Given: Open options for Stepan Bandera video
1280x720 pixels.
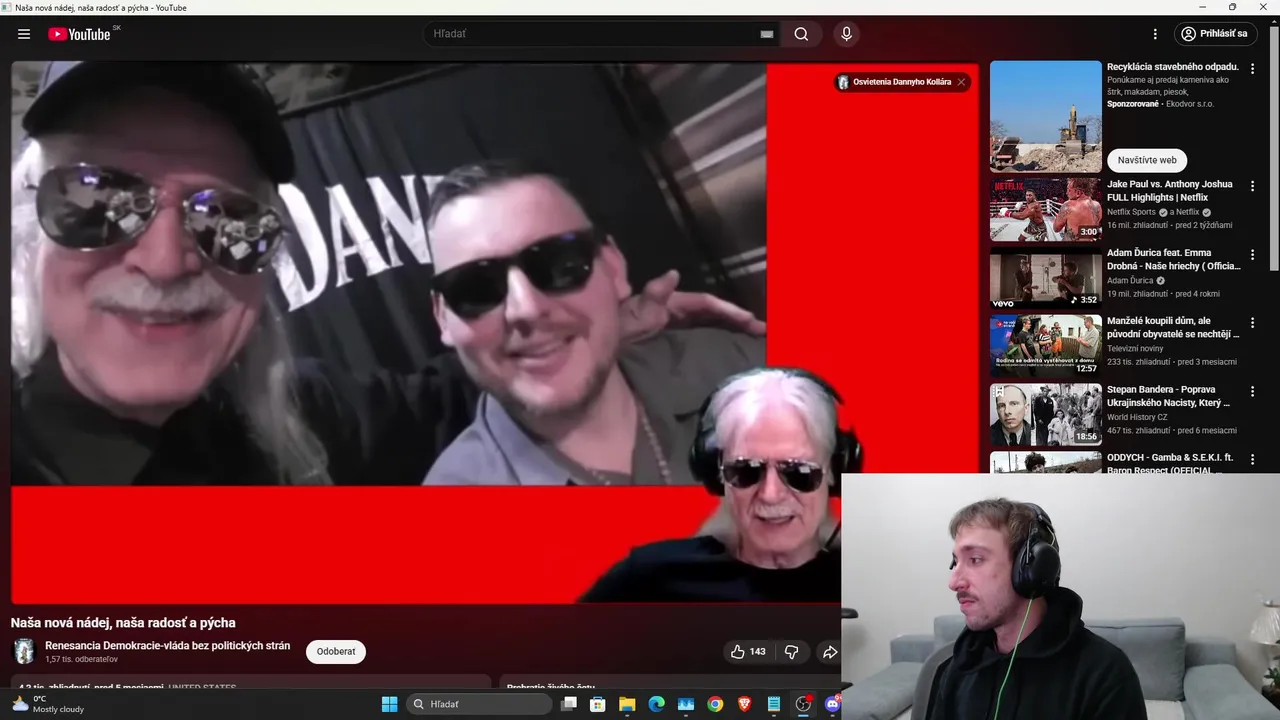Looking at the screenshot, I should [1252, 391].
